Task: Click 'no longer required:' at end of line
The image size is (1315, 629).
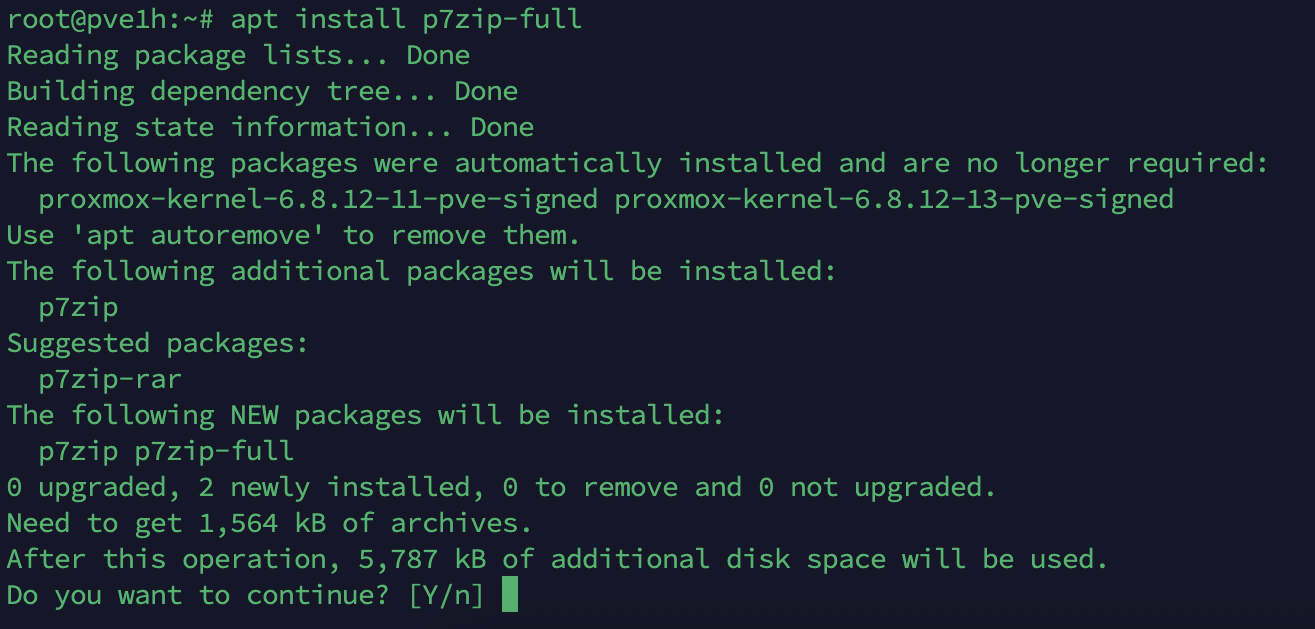Action: click(1117, 163)
